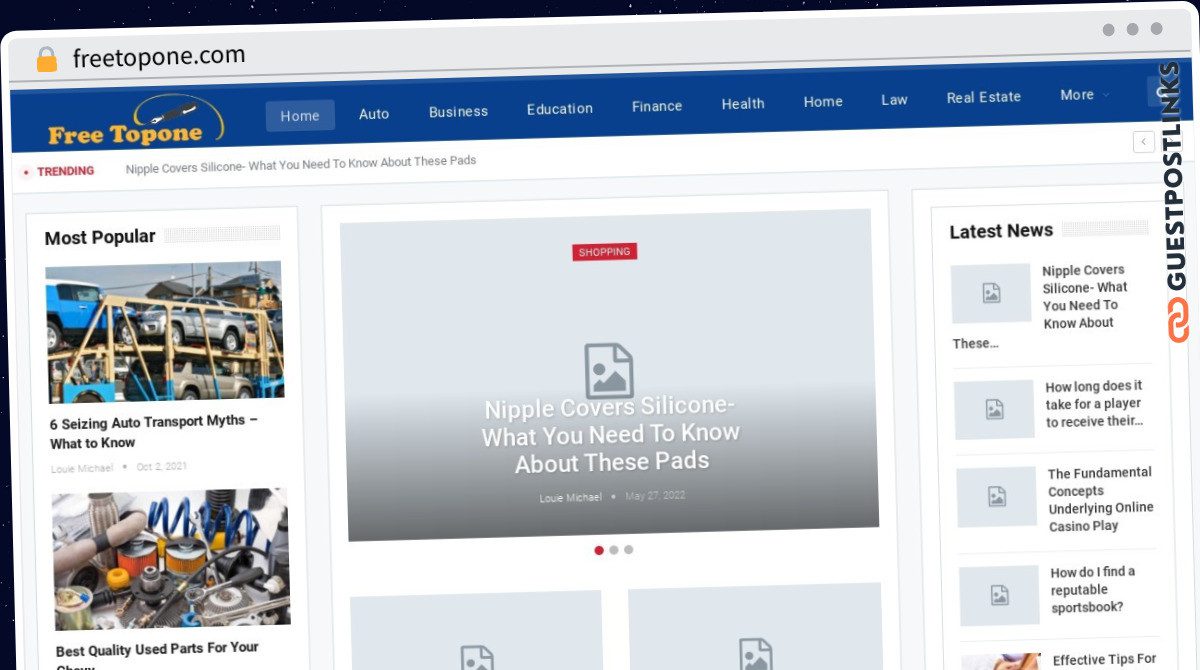1200x670 pixels.
Task: Open the Law category
Action: tap(894, 99)
